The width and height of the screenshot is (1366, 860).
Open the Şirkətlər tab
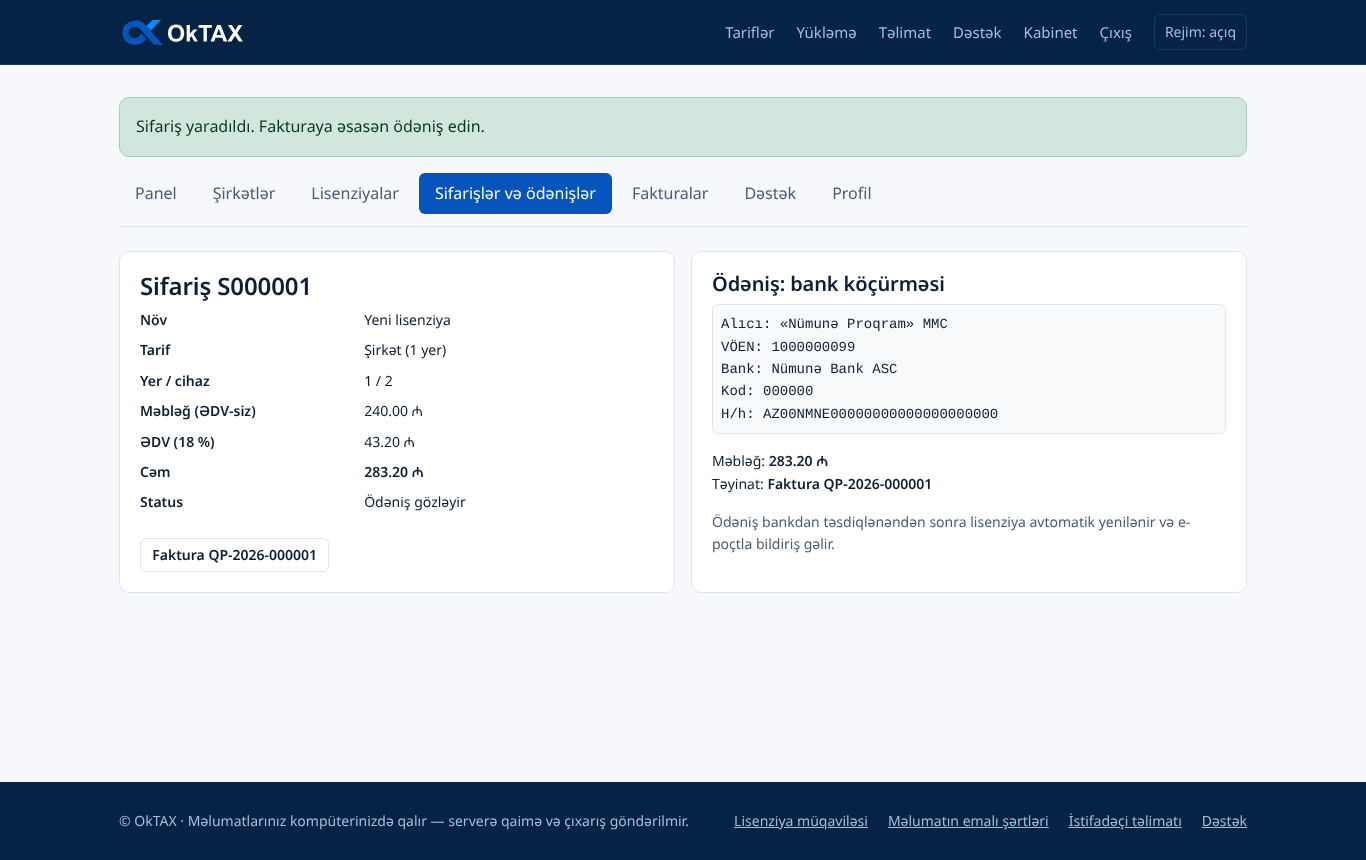[x=244, y=193]
